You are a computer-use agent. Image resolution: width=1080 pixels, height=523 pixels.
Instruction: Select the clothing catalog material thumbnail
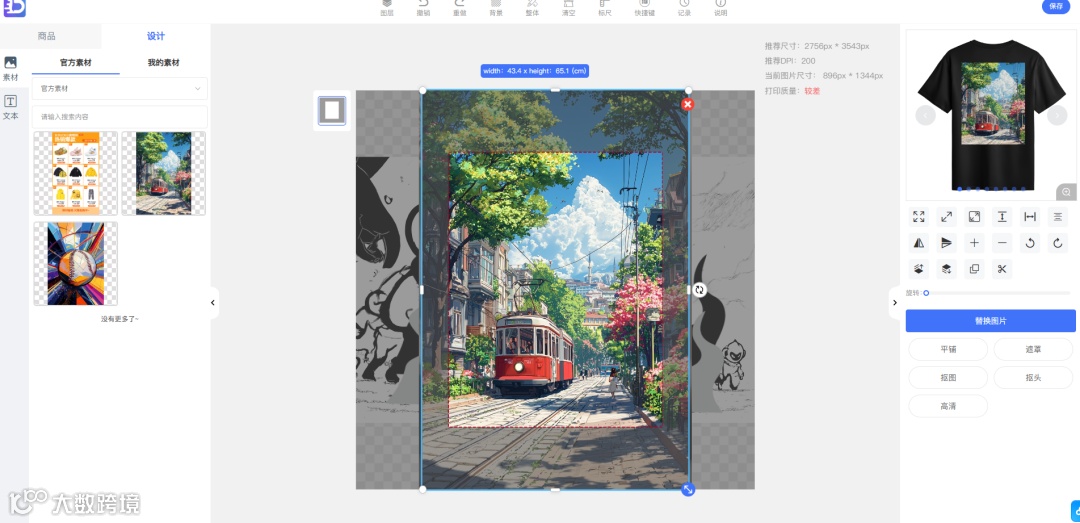tap(76, 174)
